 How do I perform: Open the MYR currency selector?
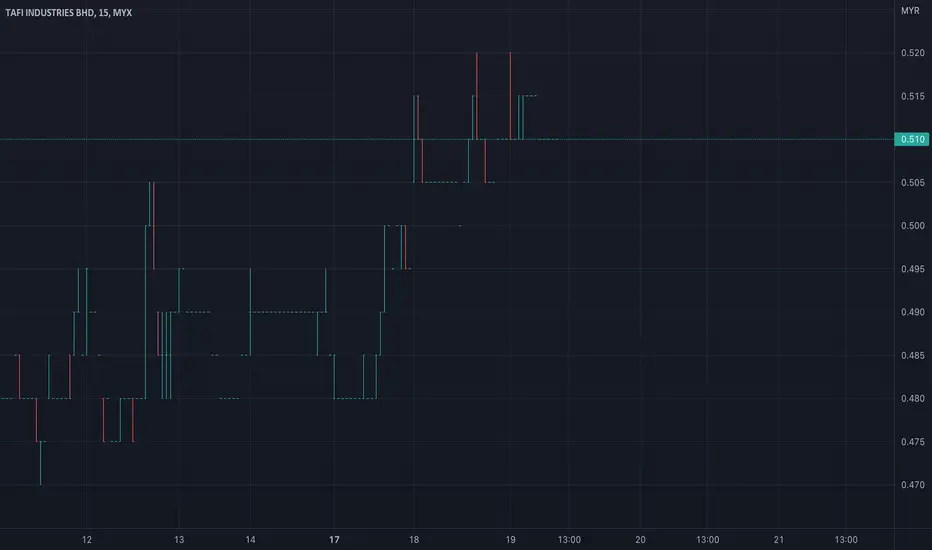(x=910, y=11)
